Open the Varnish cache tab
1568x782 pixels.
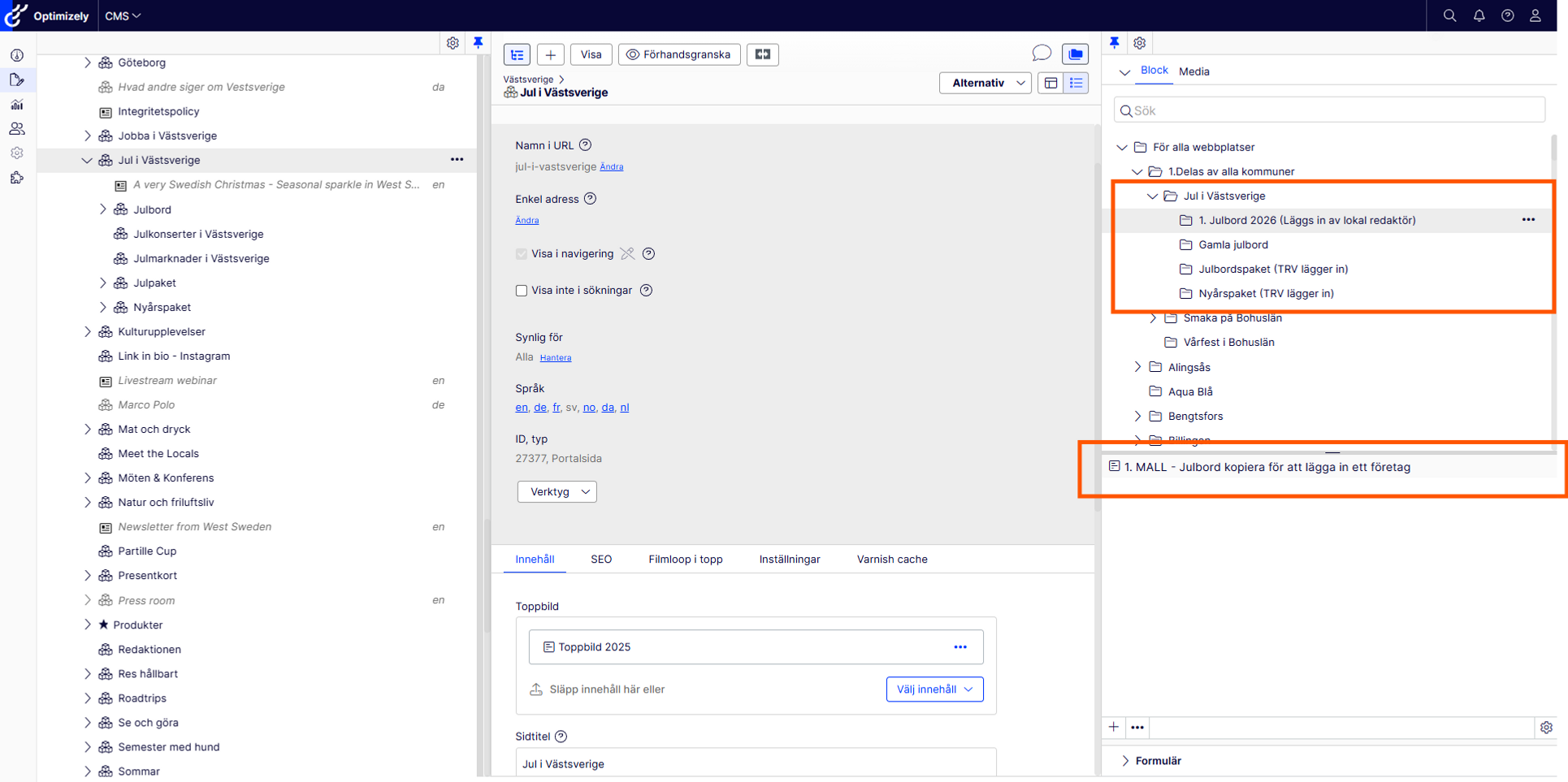(x=892, y=559)
